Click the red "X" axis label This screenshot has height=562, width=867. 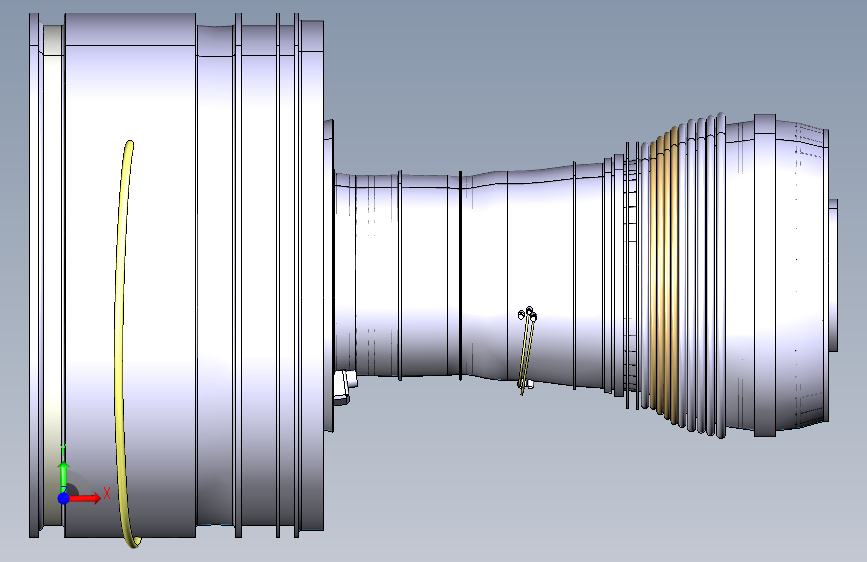[107, 493]
